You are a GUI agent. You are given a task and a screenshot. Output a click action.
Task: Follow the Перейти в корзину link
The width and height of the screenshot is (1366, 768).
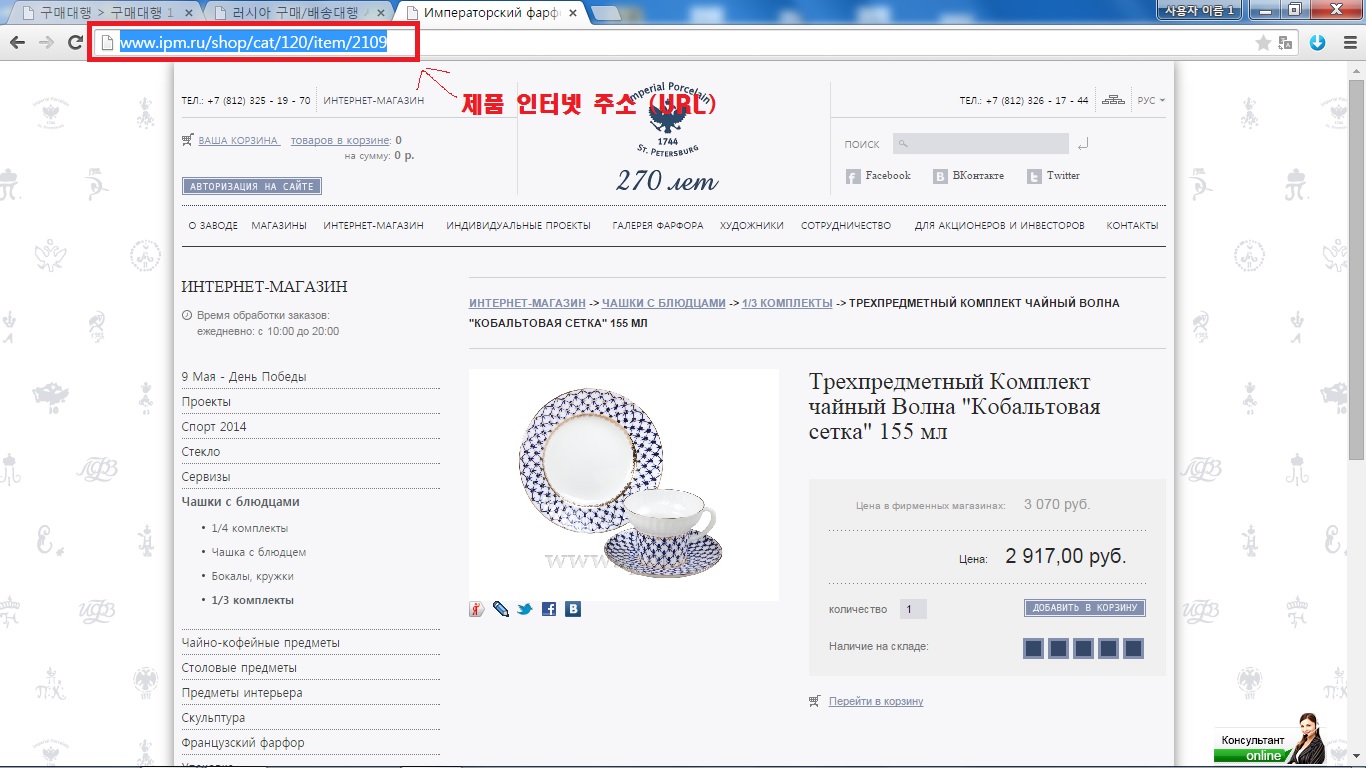pos(876,701)
